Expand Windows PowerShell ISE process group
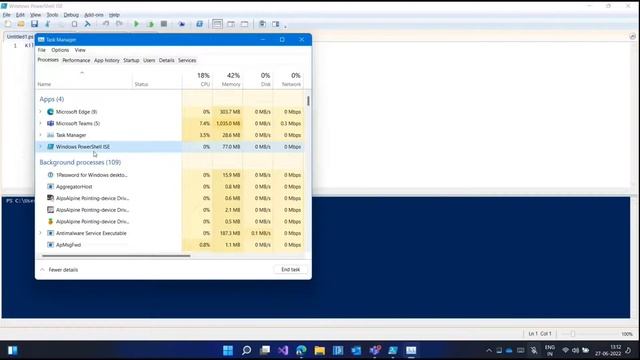Screen dimensions: 640x360 pyautogui.click(x=40, y=147)
